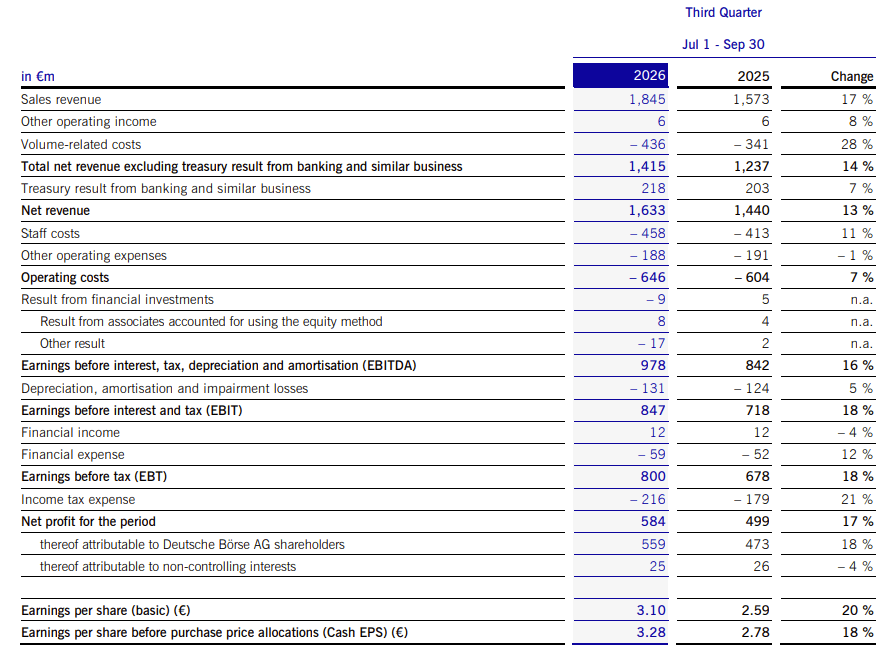Click the 'Other result' row label
The width and height of the screenshot is (882, 654).
point(73,344)
